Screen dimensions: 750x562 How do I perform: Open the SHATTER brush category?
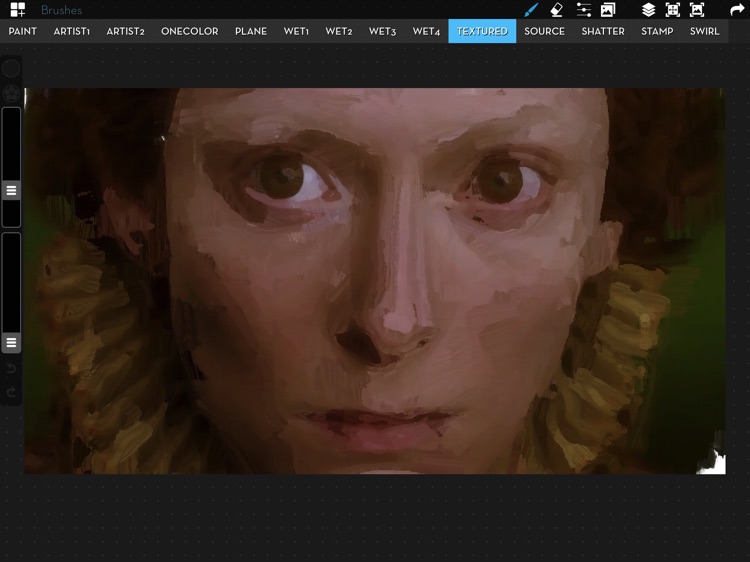click(x=603, y=31)
